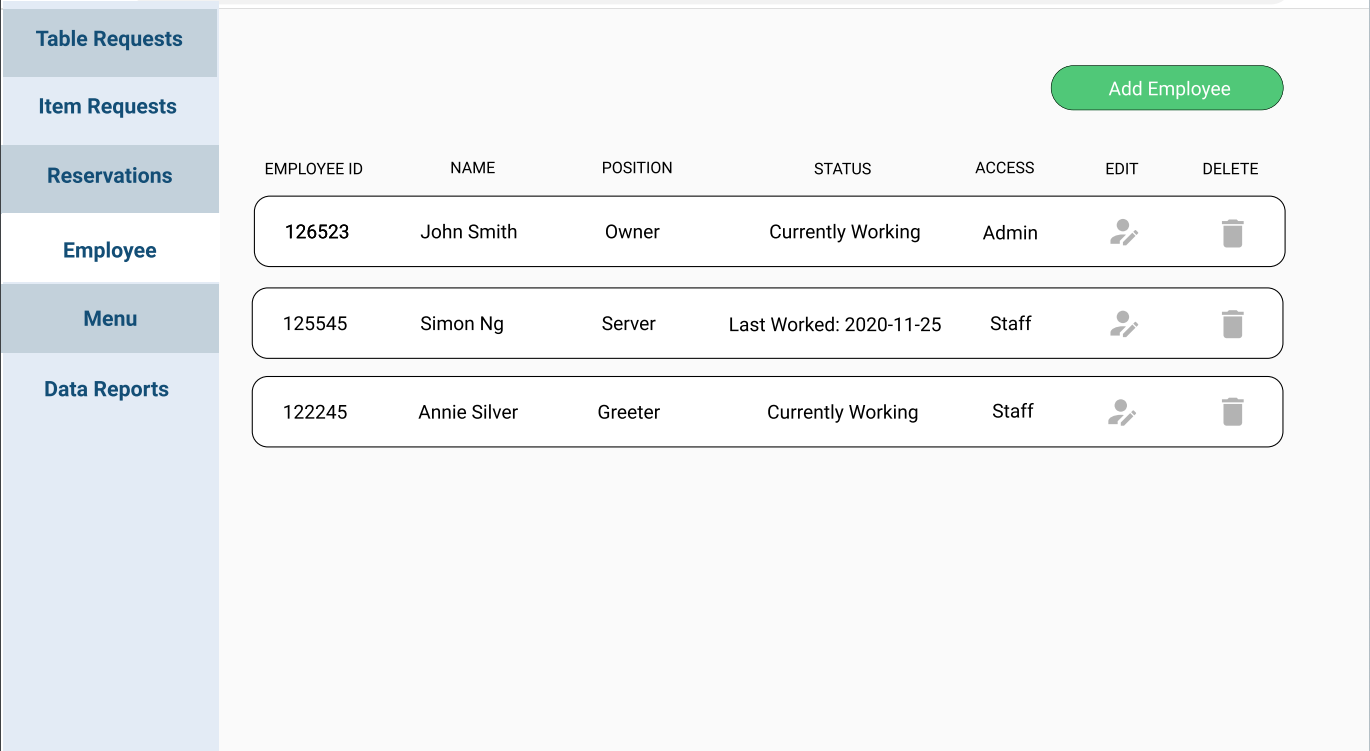
Task: Click the trash icon for Simon Ng
Action: point(1233,324)
